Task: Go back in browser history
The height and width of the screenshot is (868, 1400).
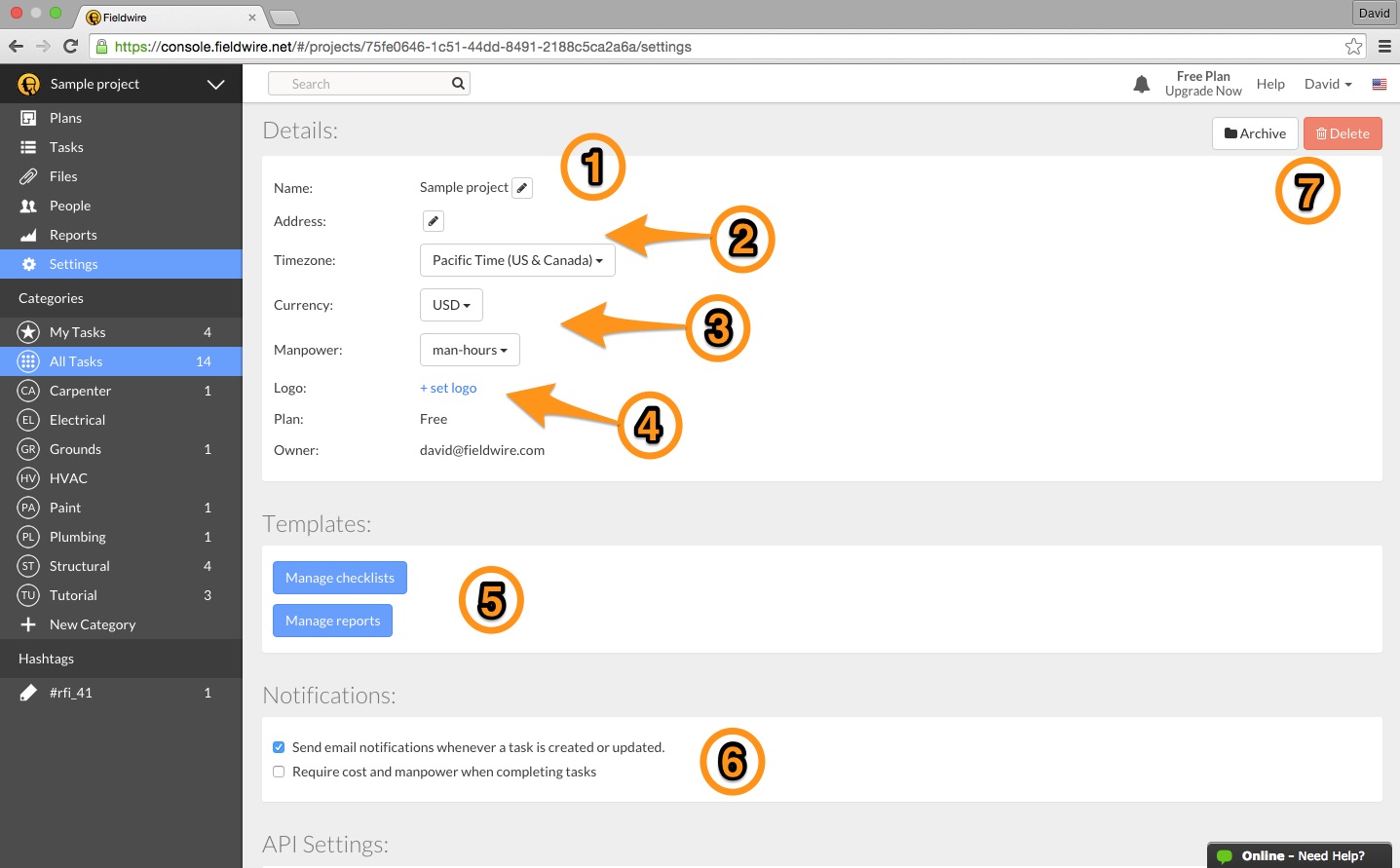Action: (x=16, y=46)
